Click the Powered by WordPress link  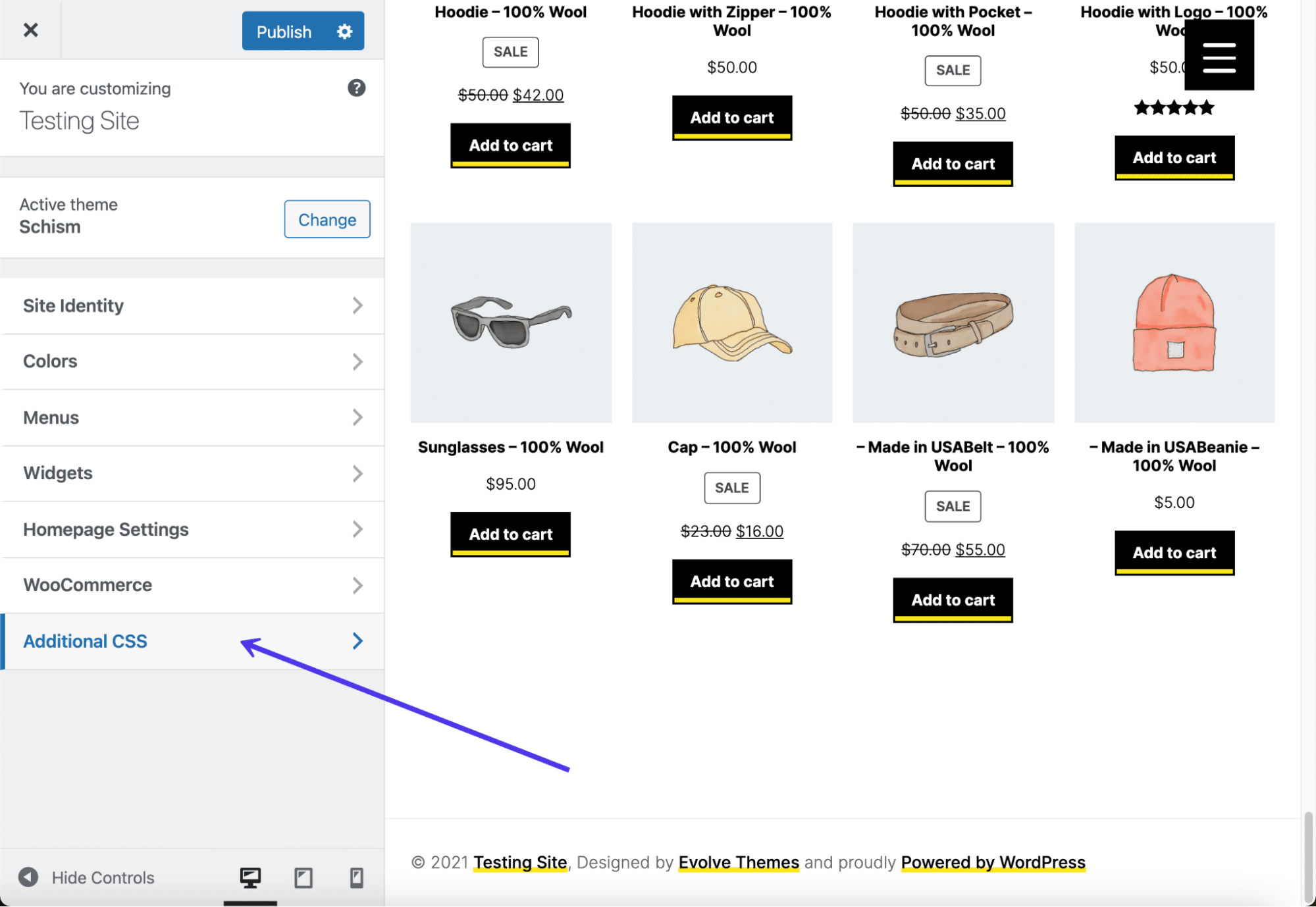pyautogui.click(x=992, y=860)
